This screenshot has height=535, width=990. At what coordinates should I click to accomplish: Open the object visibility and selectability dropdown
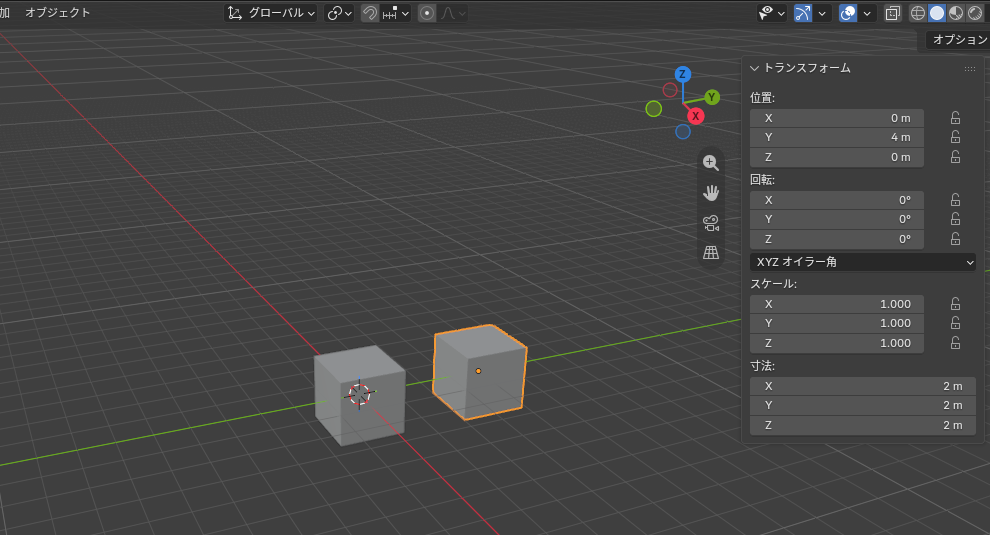coord(772,13)
